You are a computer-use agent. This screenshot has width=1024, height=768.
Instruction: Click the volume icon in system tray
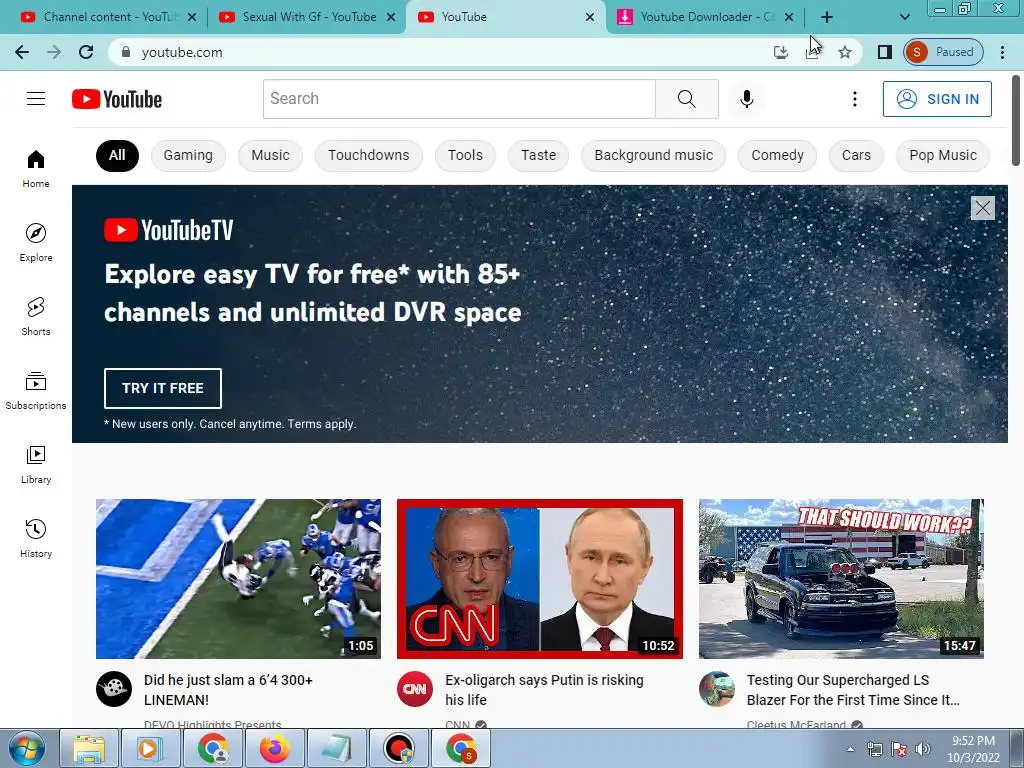(922, 749)
